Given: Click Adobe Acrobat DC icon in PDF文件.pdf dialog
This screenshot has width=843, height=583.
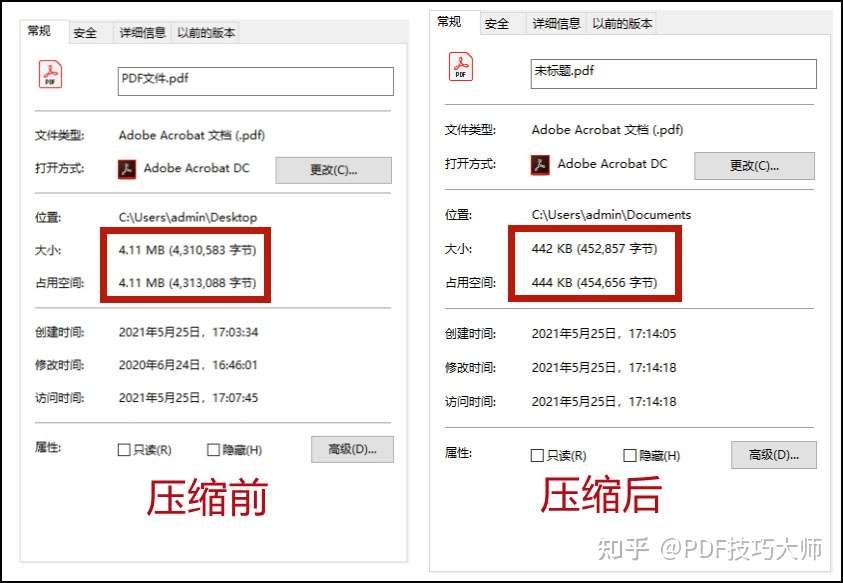Looking at the screenshot, I should (x=127, y=169).
